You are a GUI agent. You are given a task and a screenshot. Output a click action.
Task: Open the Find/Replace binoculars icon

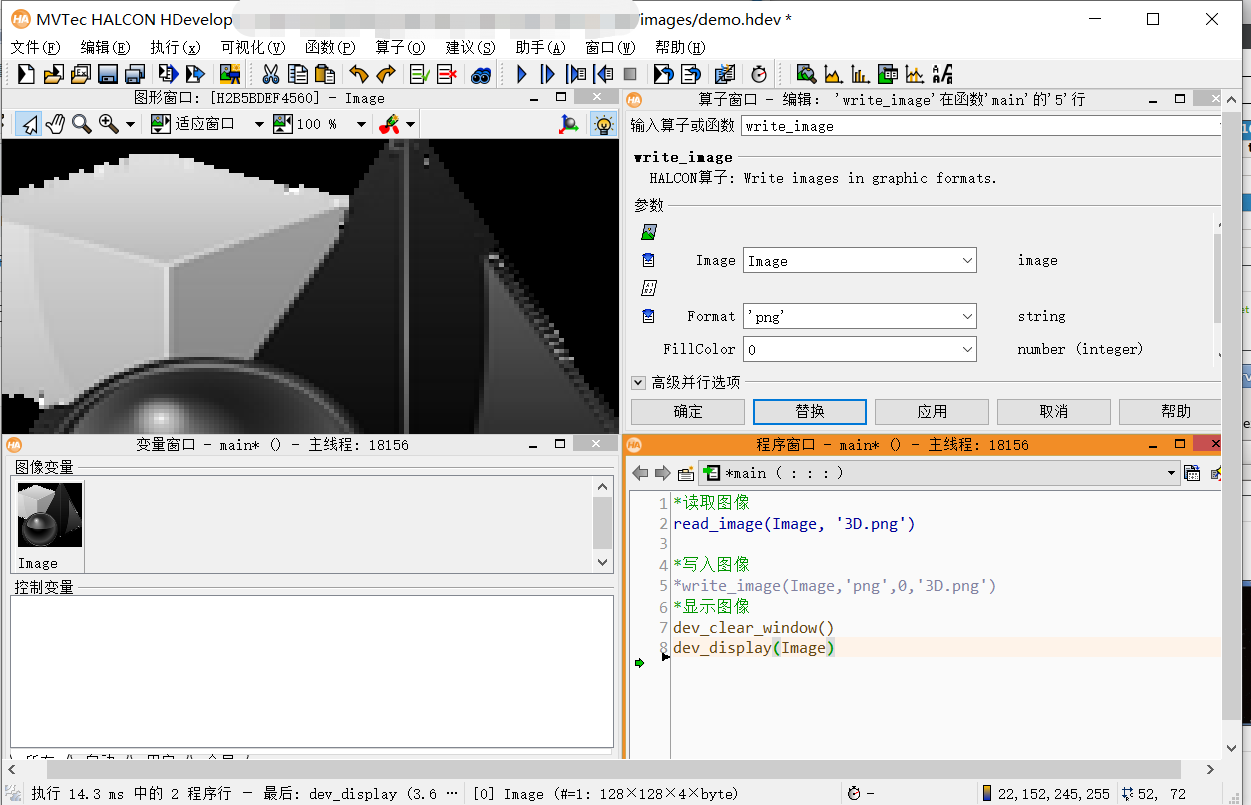tap(480, 73)
